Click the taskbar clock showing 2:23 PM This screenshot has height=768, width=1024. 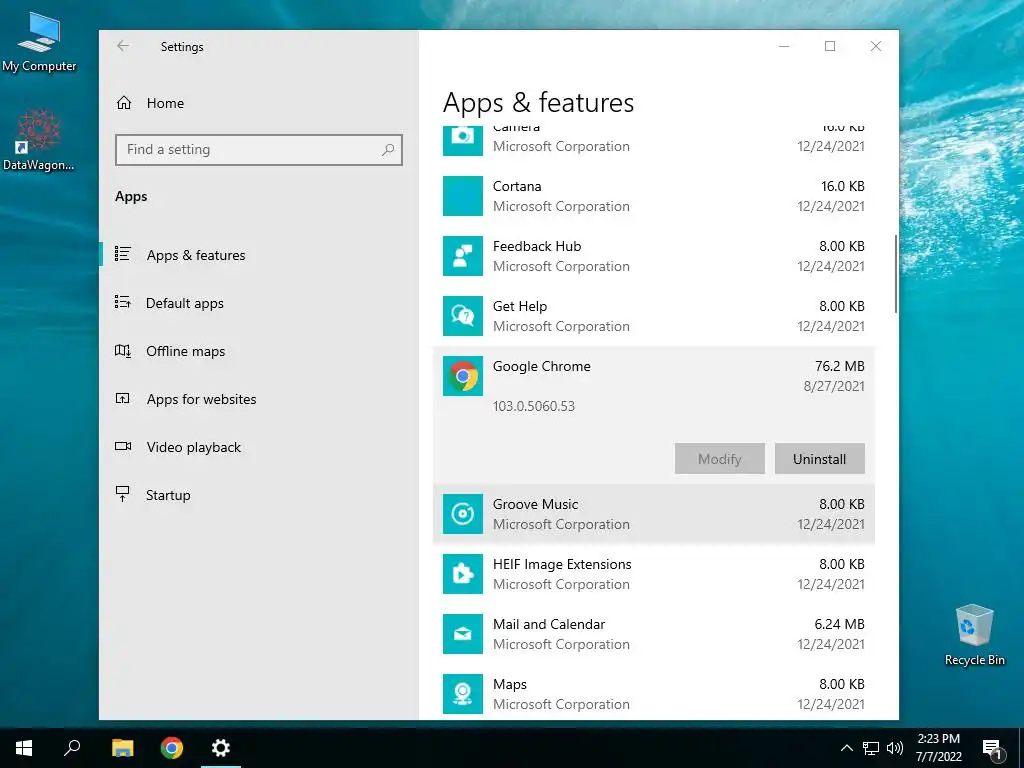(938, 748)
